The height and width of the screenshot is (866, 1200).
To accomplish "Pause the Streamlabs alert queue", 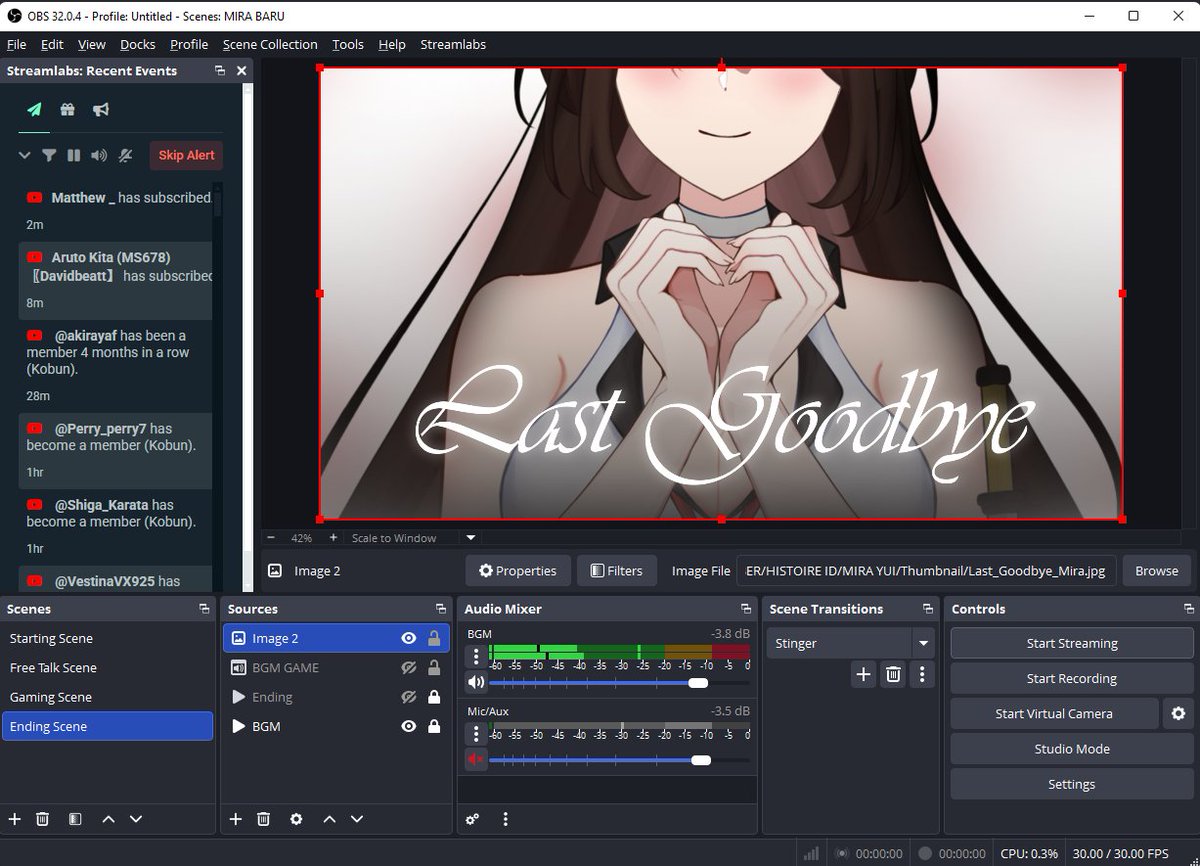I will click(73, 155).
